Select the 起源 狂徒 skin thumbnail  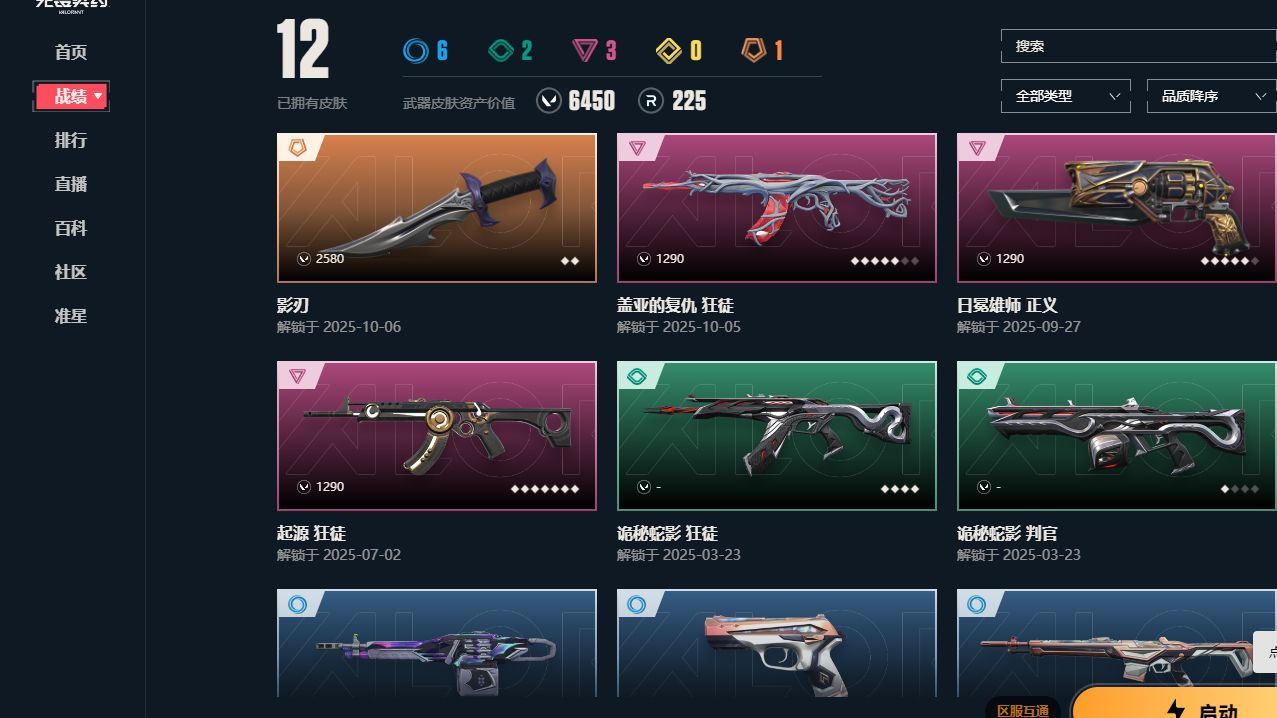[x=437, y=436]
